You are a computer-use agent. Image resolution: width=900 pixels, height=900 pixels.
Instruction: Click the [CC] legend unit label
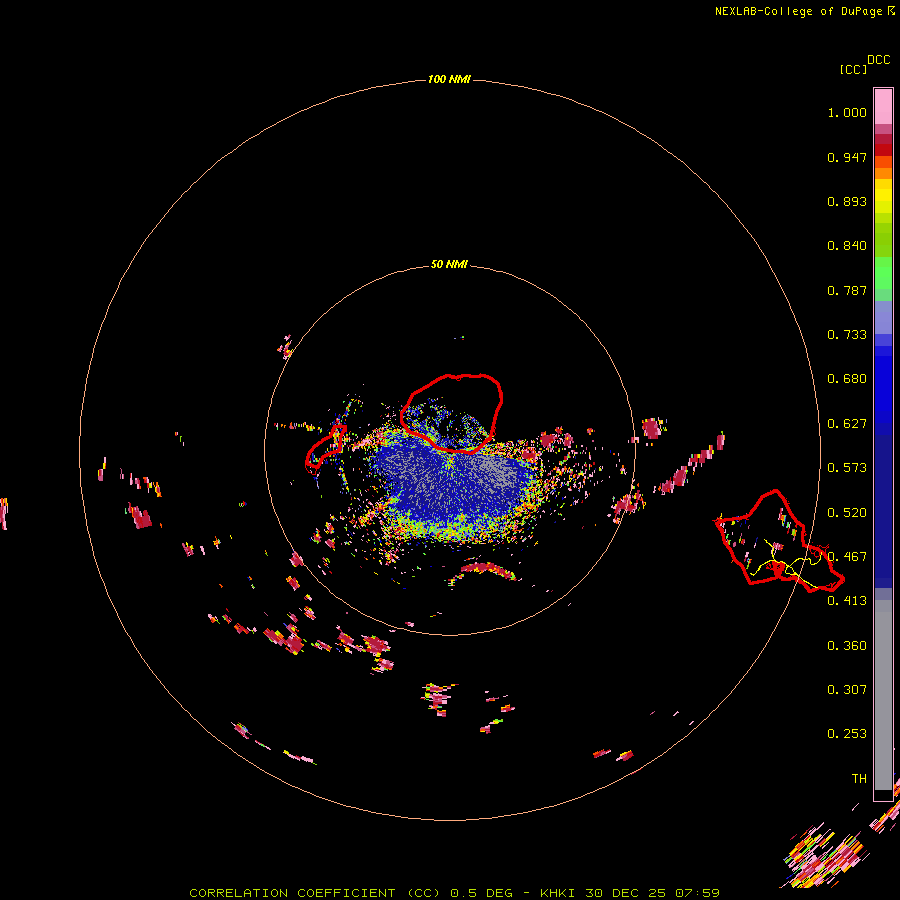(853, 69)
